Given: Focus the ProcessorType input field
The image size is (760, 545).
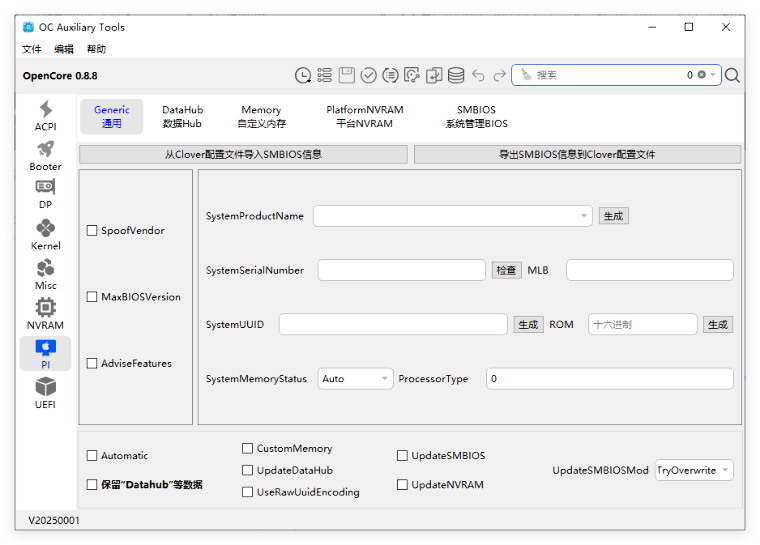Looking at the screenshot, I should click(610, 379).
